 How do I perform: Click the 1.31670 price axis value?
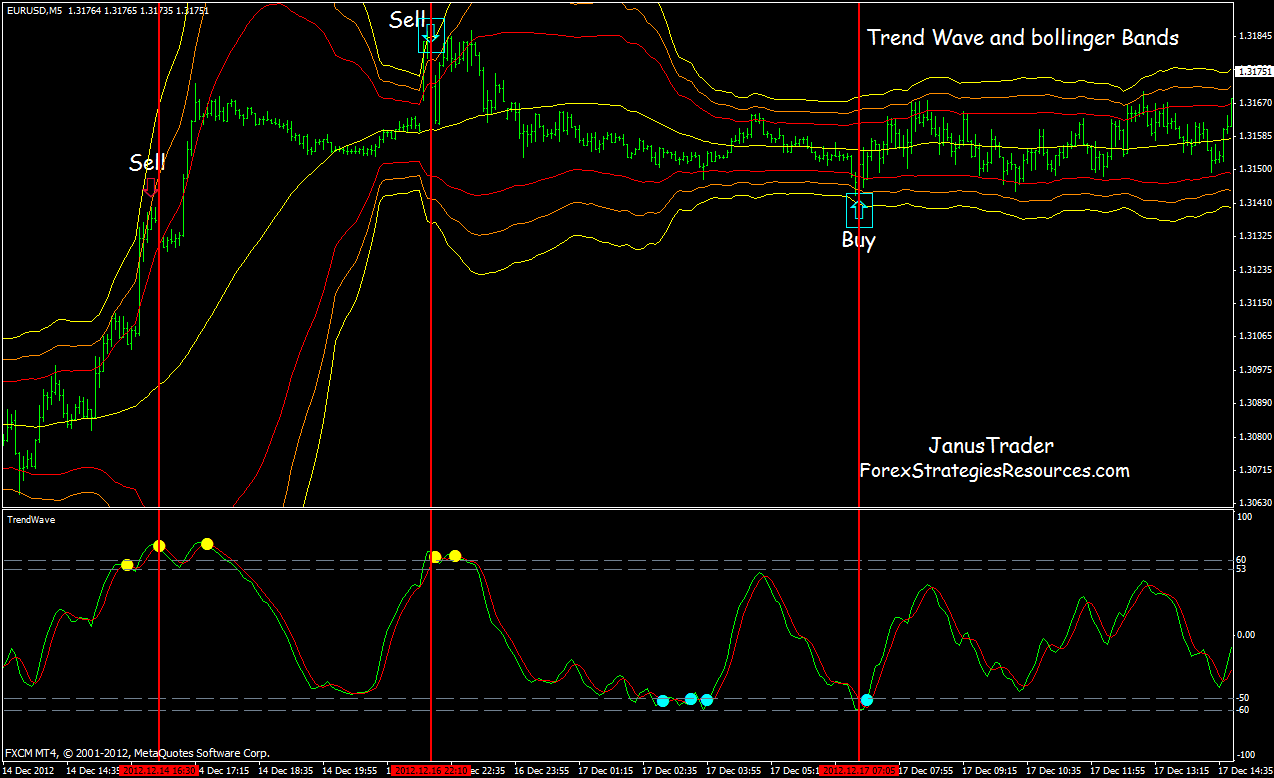point(1254,103)
